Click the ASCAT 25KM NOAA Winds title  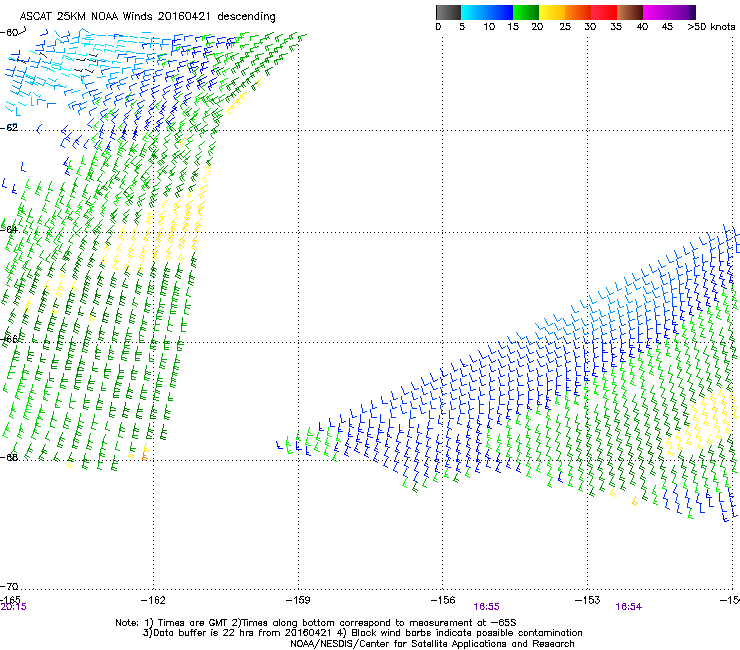coord(148,17)
